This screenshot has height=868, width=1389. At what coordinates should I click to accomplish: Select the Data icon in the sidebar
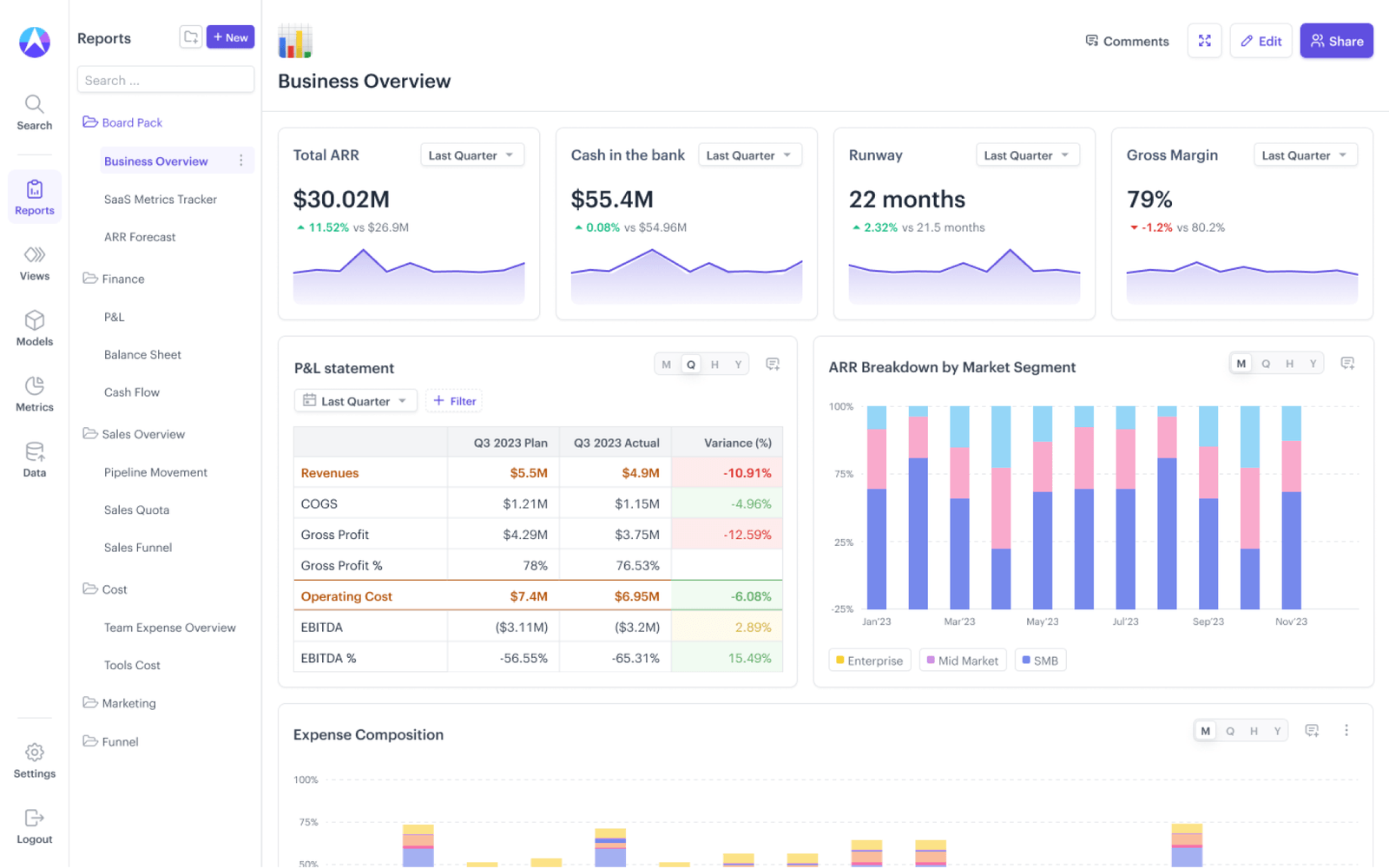34,458
